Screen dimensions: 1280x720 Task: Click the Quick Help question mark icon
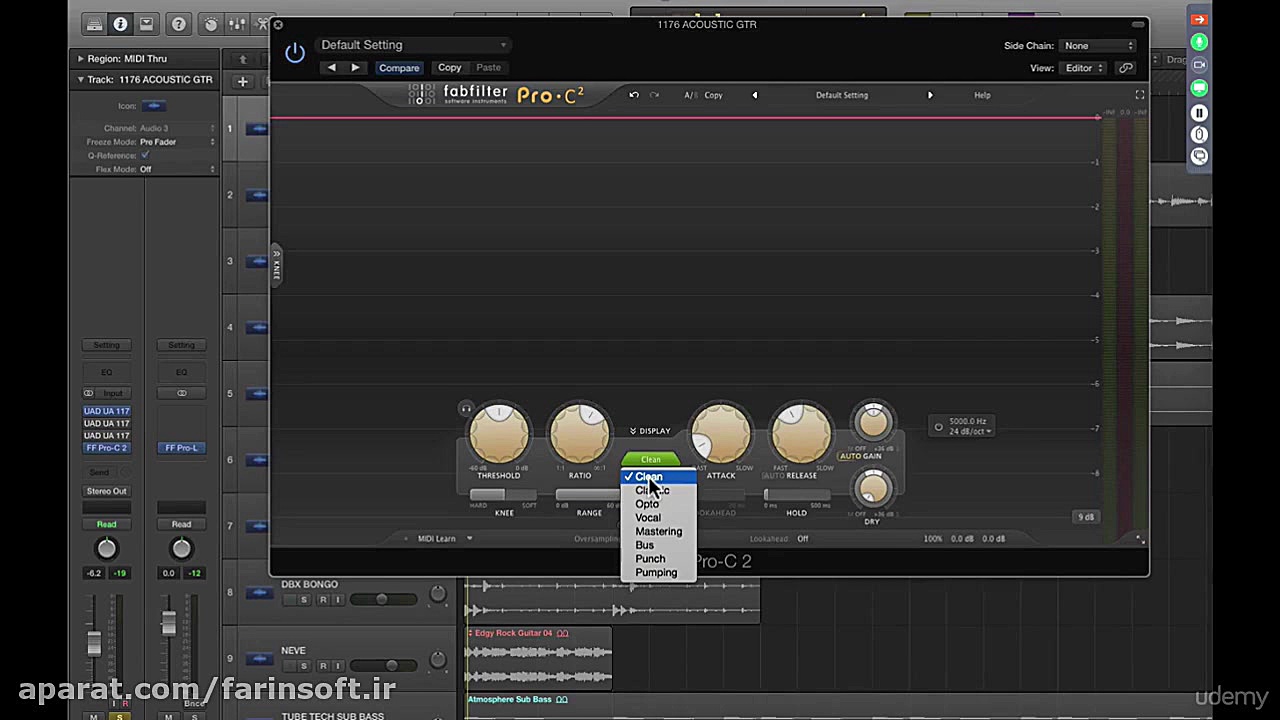pos(178,24)
